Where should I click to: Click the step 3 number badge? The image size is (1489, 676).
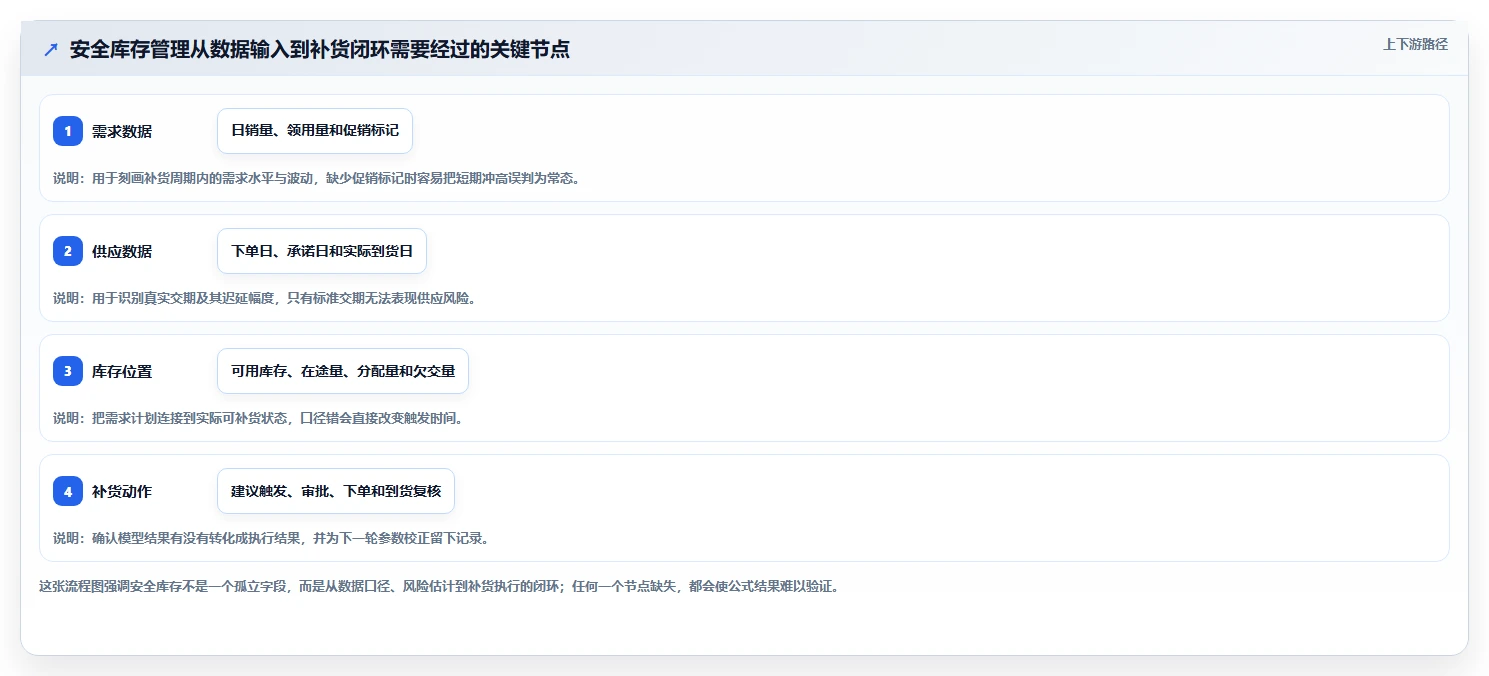coord(68,371)
